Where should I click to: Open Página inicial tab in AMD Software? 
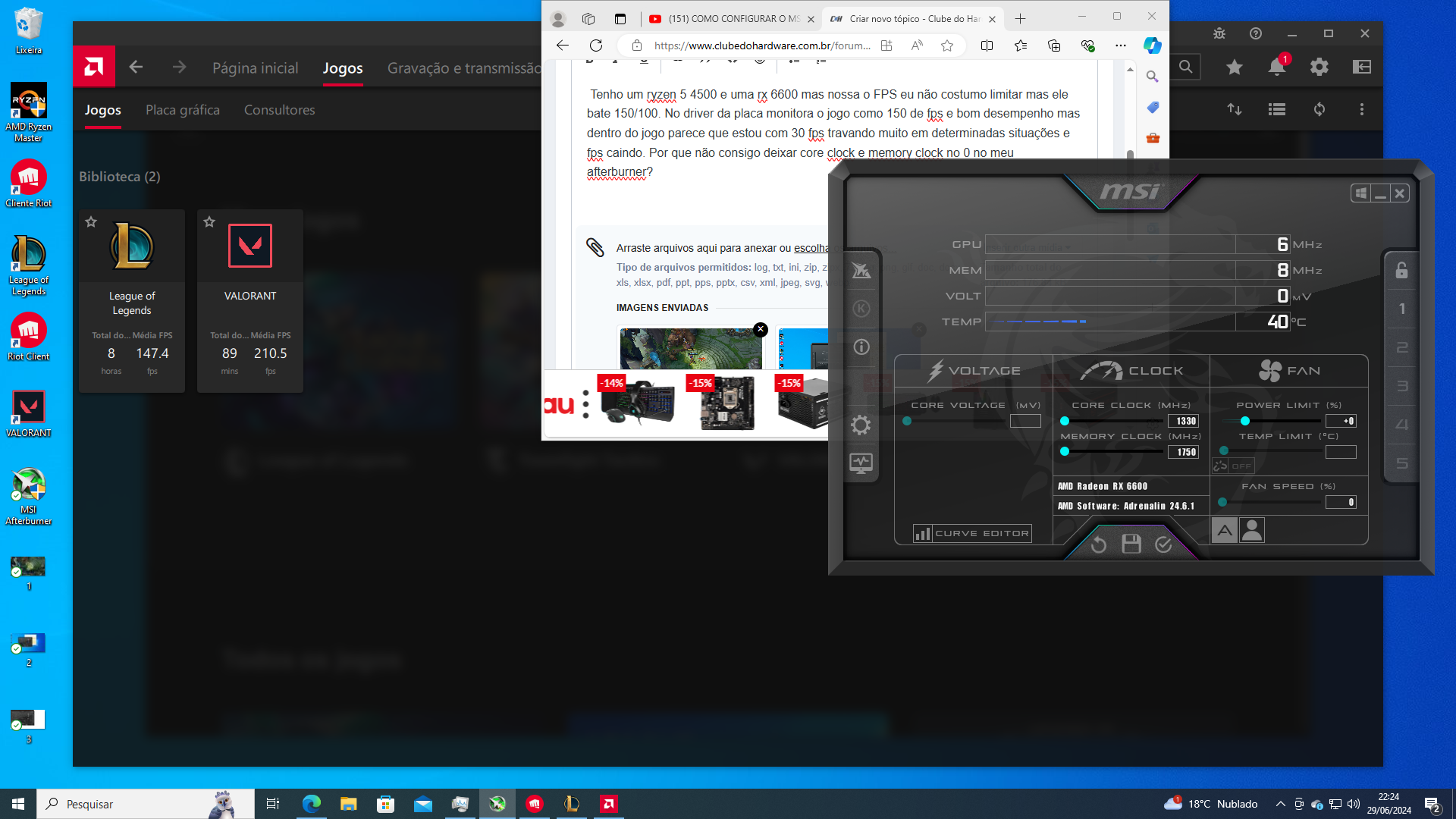pyautogui.click(x=255, y=67)
